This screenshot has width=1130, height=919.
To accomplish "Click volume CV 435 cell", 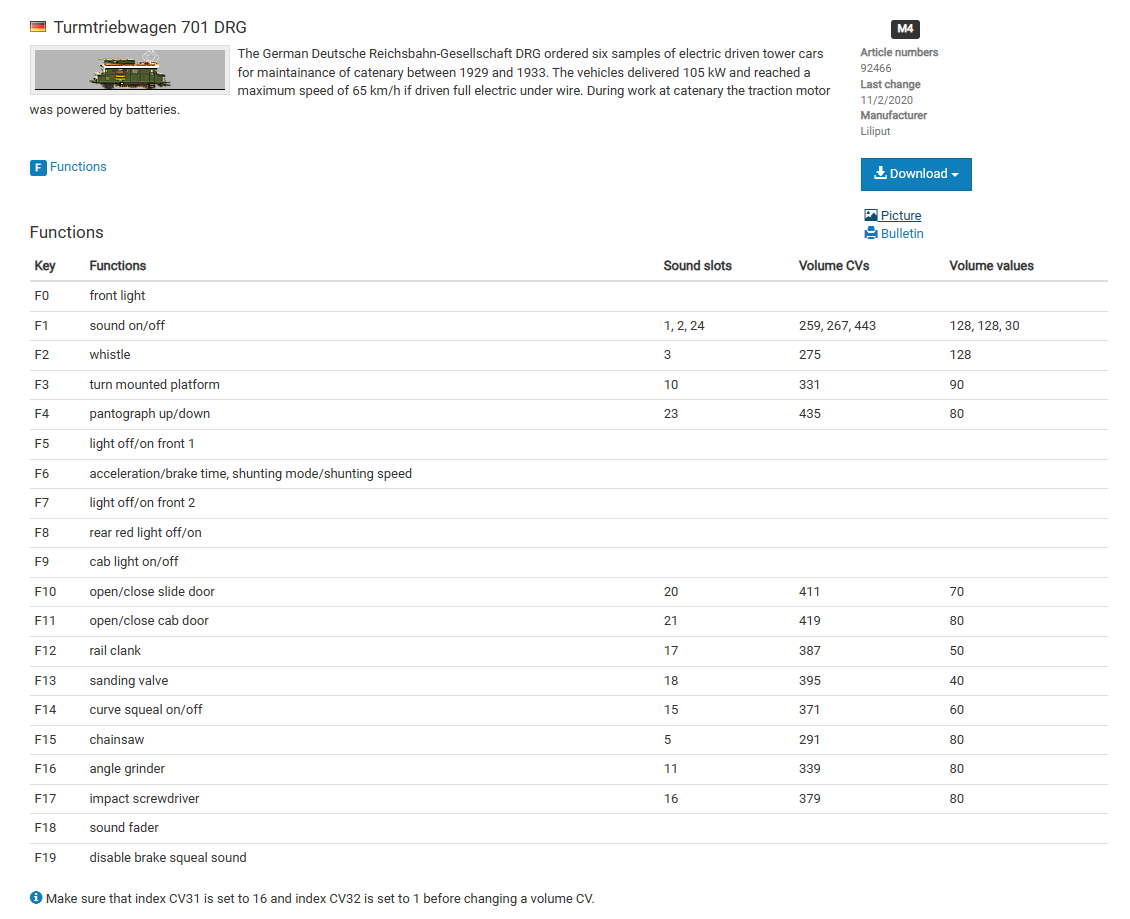I will coord(809,414).
